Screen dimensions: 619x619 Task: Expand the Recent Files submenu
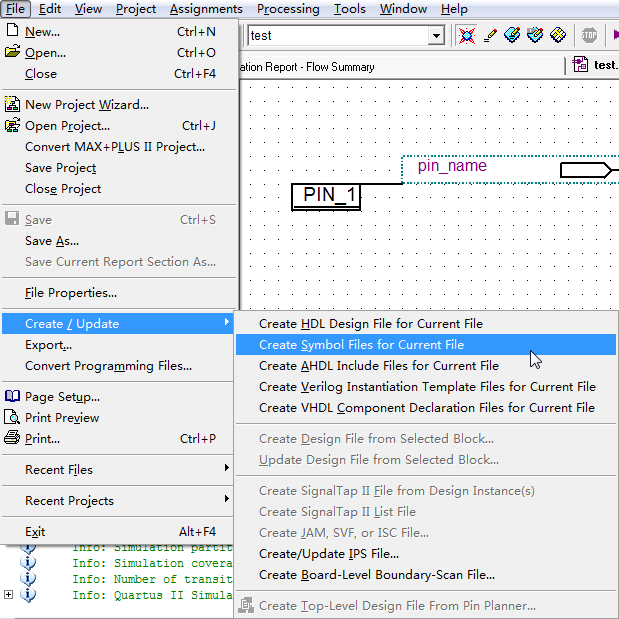point(118,470)
